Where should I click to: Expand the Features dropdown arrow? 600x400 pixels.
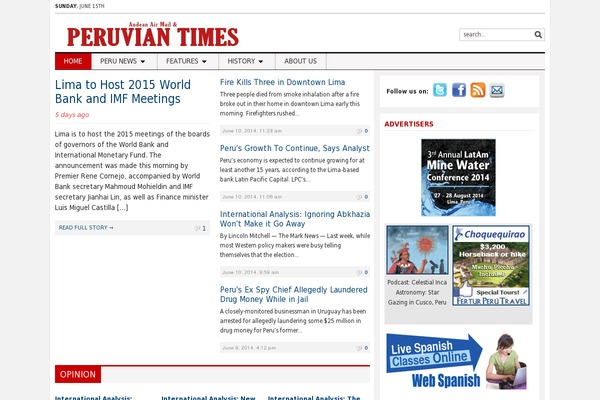[x=204, y=62]
